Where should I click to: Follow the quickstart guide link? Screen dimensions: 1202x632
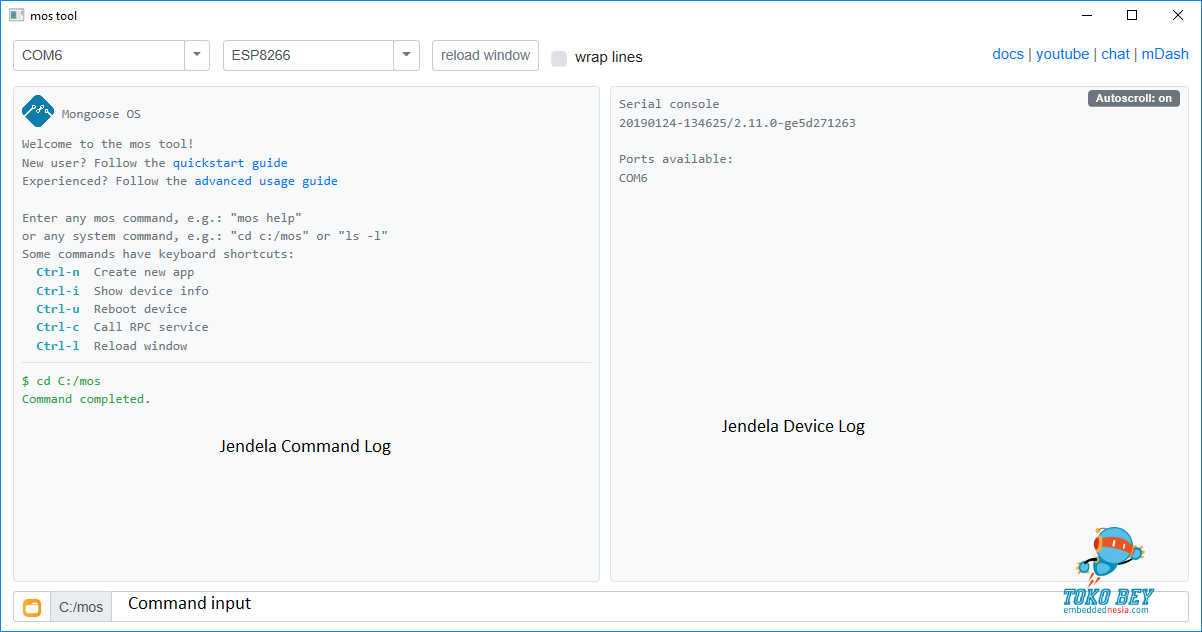coord(230,163)
